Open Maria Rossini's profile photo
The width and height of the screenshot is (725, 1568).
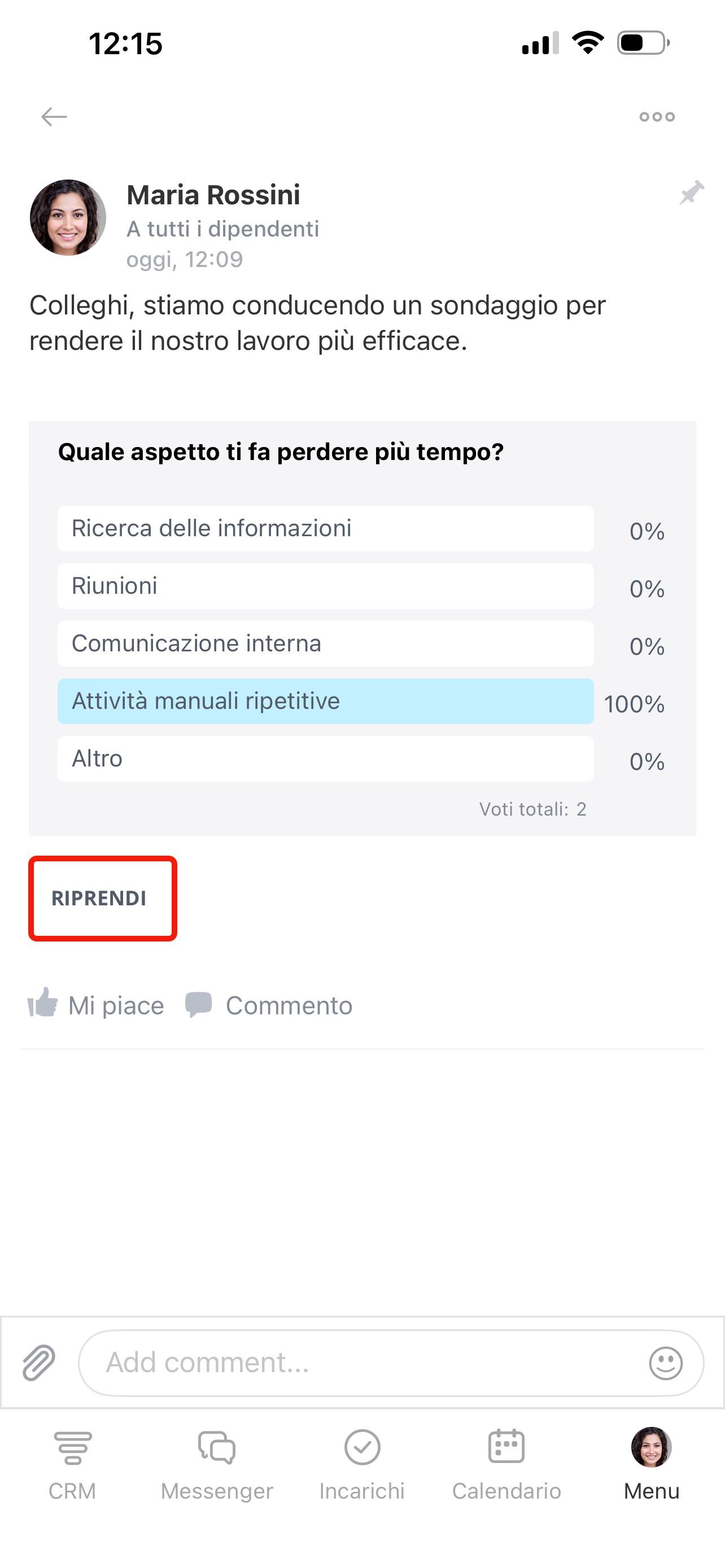(x=68, y=217)
